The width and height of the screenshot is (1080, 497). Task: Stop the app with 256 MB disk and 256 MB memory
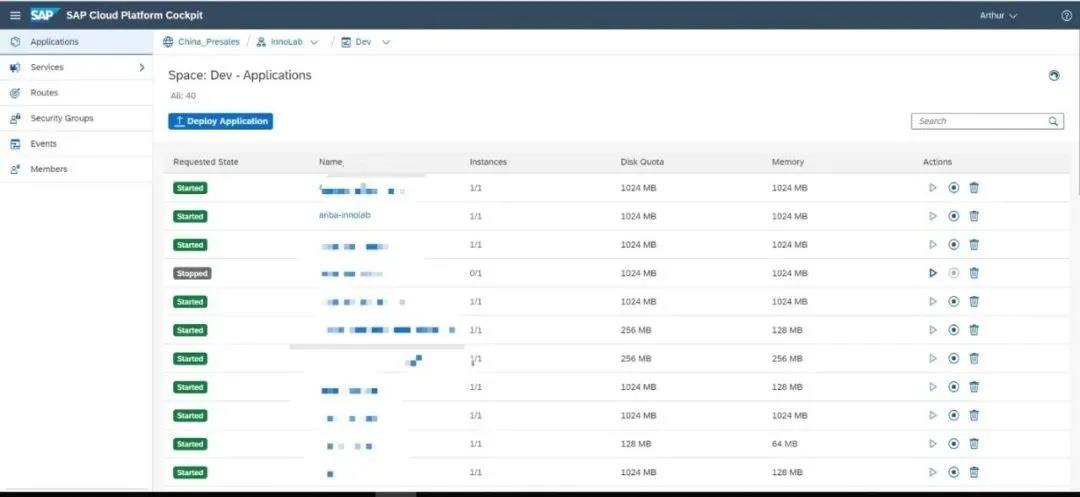[953, 359]
